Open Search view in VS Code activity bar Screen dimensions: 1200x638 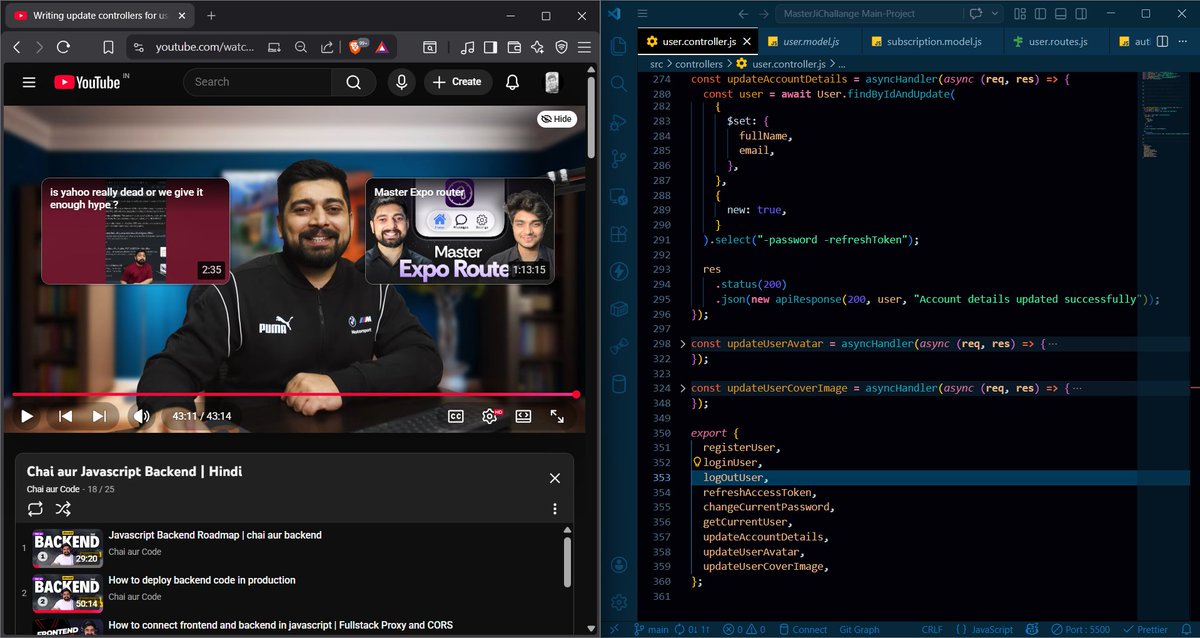coord(618,84)
